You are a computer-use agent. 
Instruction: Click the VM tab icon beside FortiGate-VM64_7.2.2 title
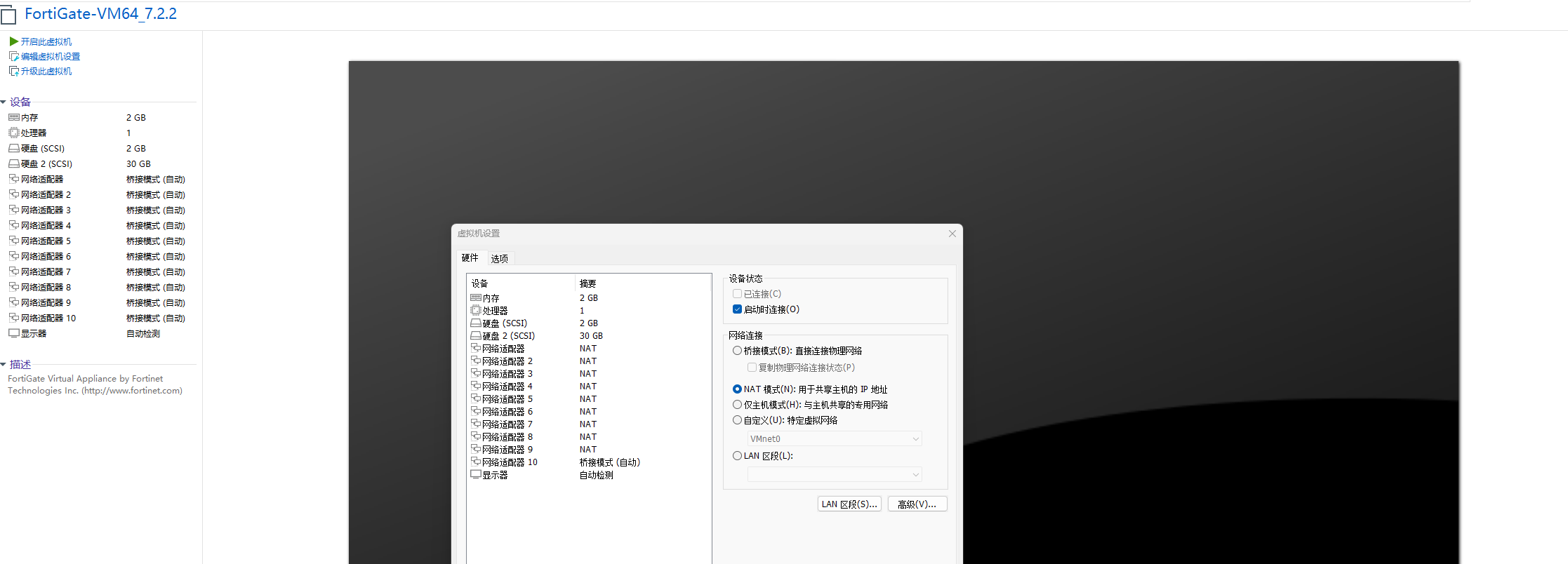pyautogui.click(x=8, y=15)
